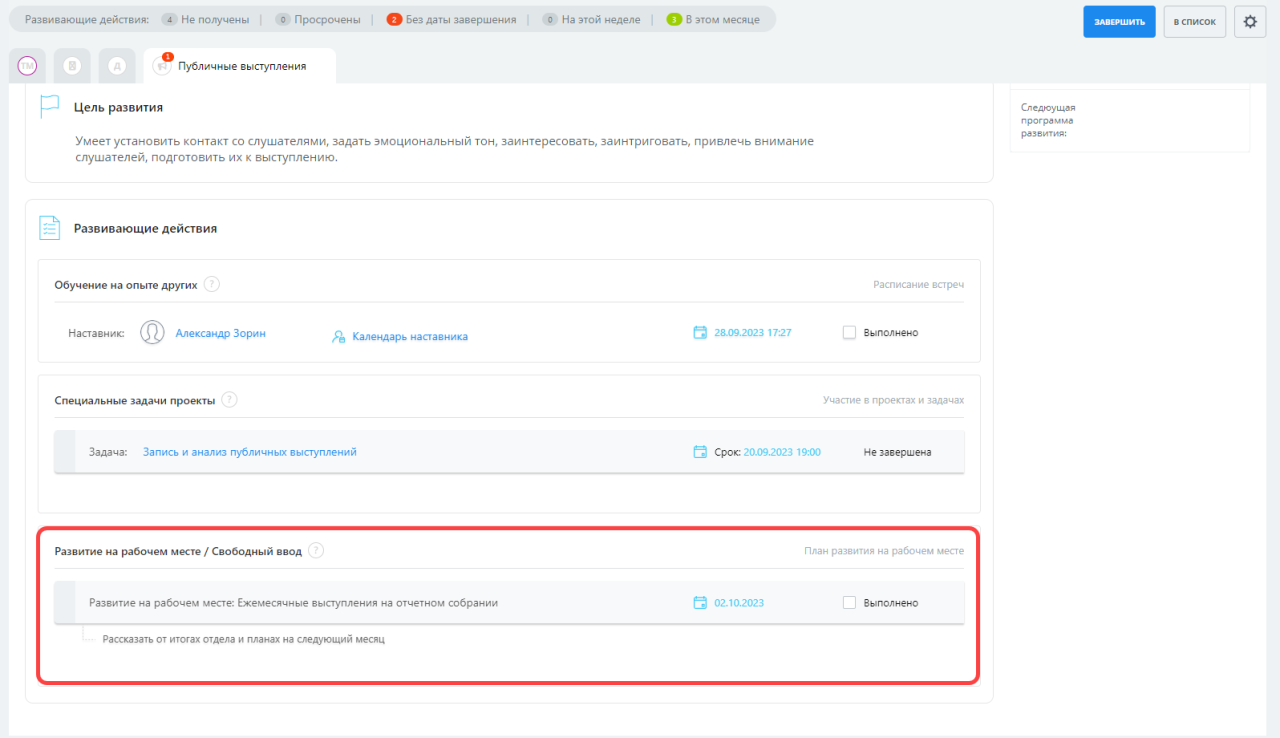This screenshot has width=1280, height=738.
Task: Click Ежемесячные выступления на отчетном собрании row
Action: click(510, 603)
